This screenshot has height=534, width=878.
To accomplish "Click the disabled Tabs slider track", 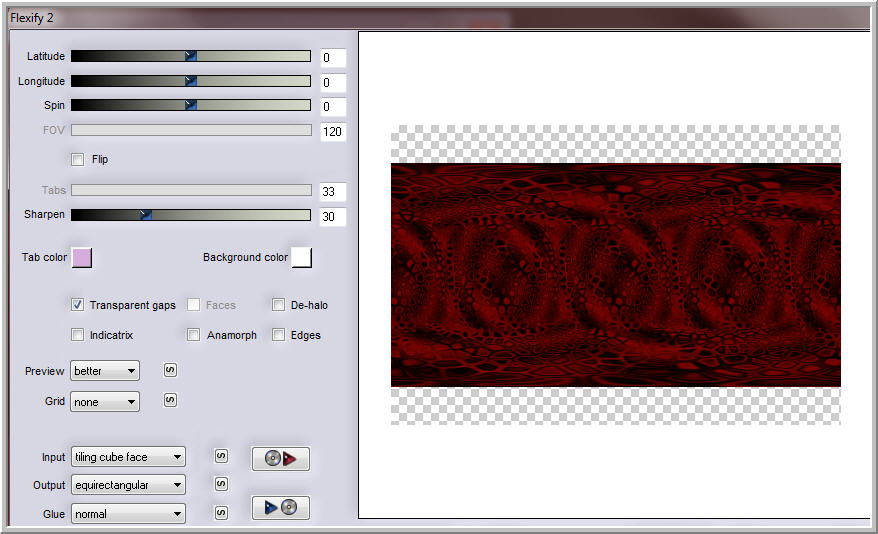I will tap(192, 190).
